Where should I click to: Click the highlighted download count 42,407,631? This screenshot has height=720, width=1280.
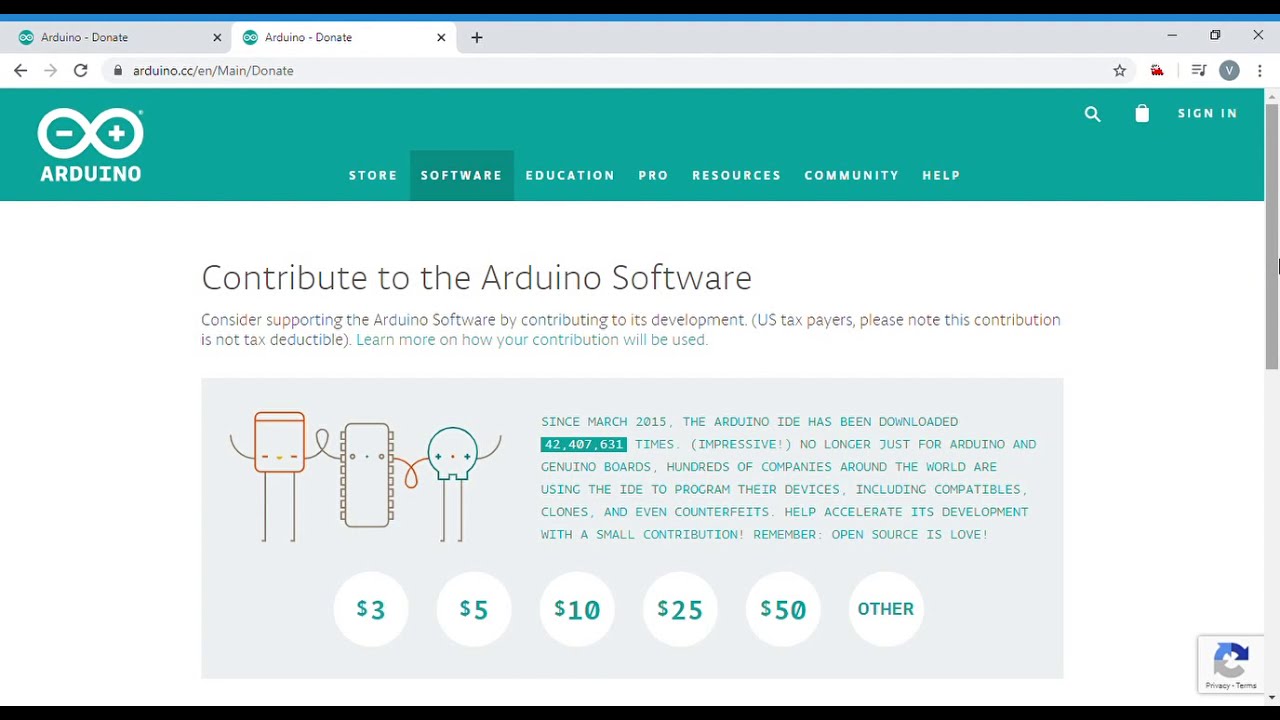pos(584,444)
